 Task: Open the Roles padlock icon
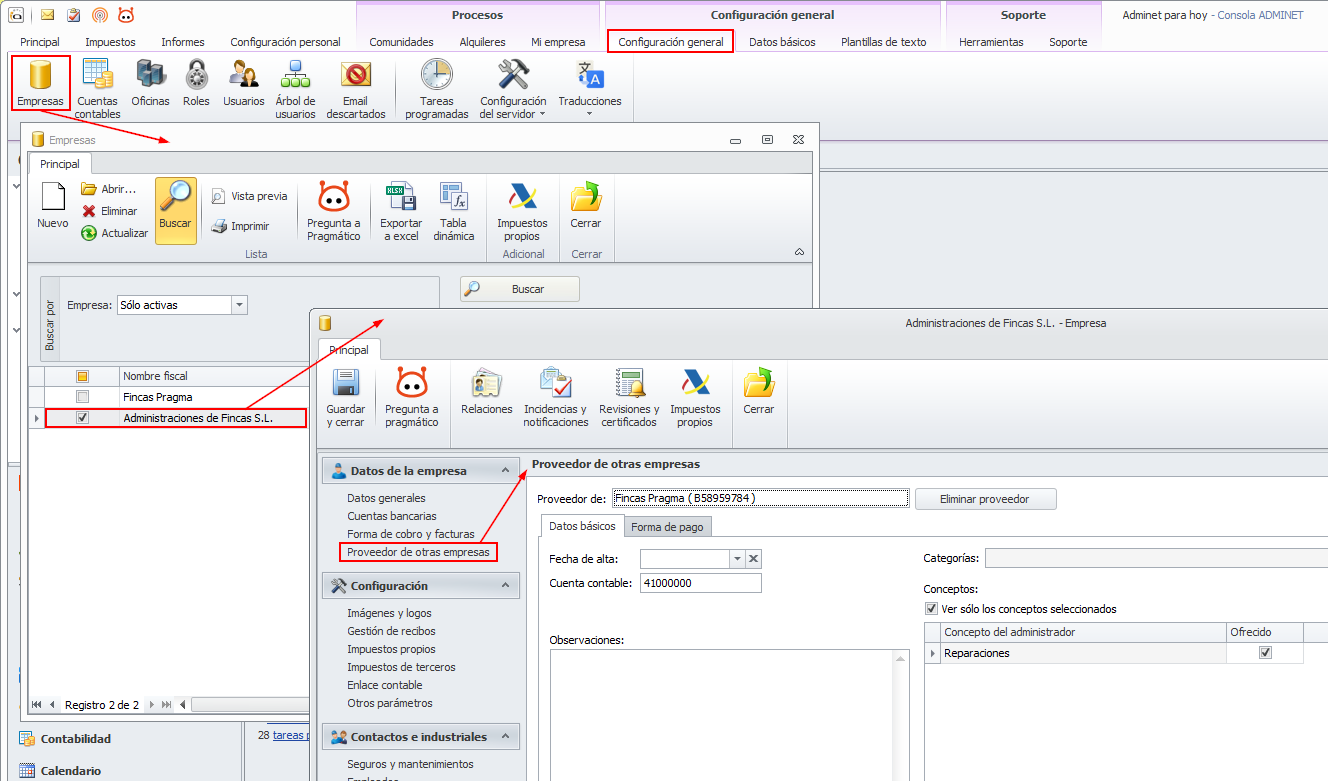coord(196,84)
